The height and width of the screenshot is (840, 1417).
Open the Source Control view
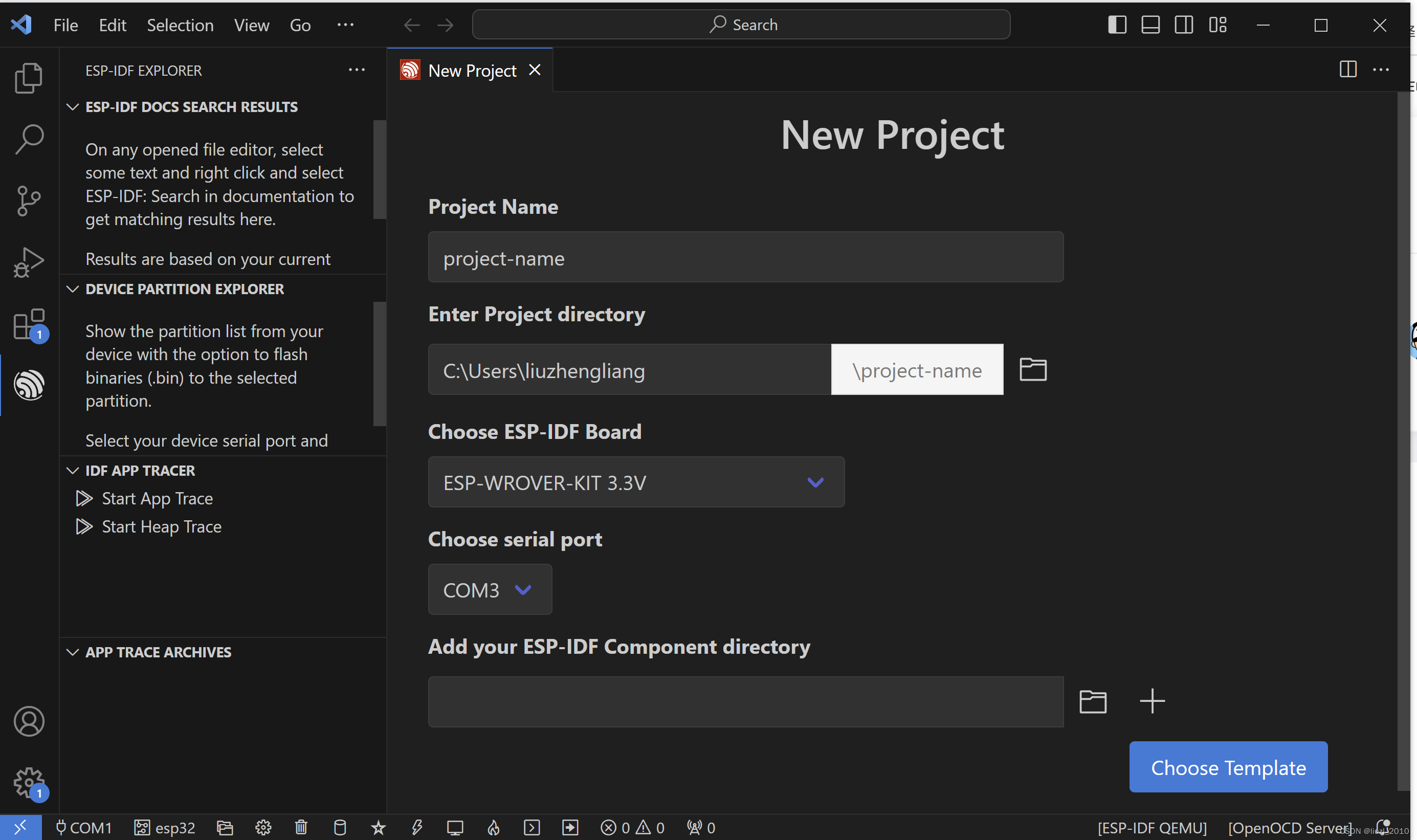click(x=29, y=201)
